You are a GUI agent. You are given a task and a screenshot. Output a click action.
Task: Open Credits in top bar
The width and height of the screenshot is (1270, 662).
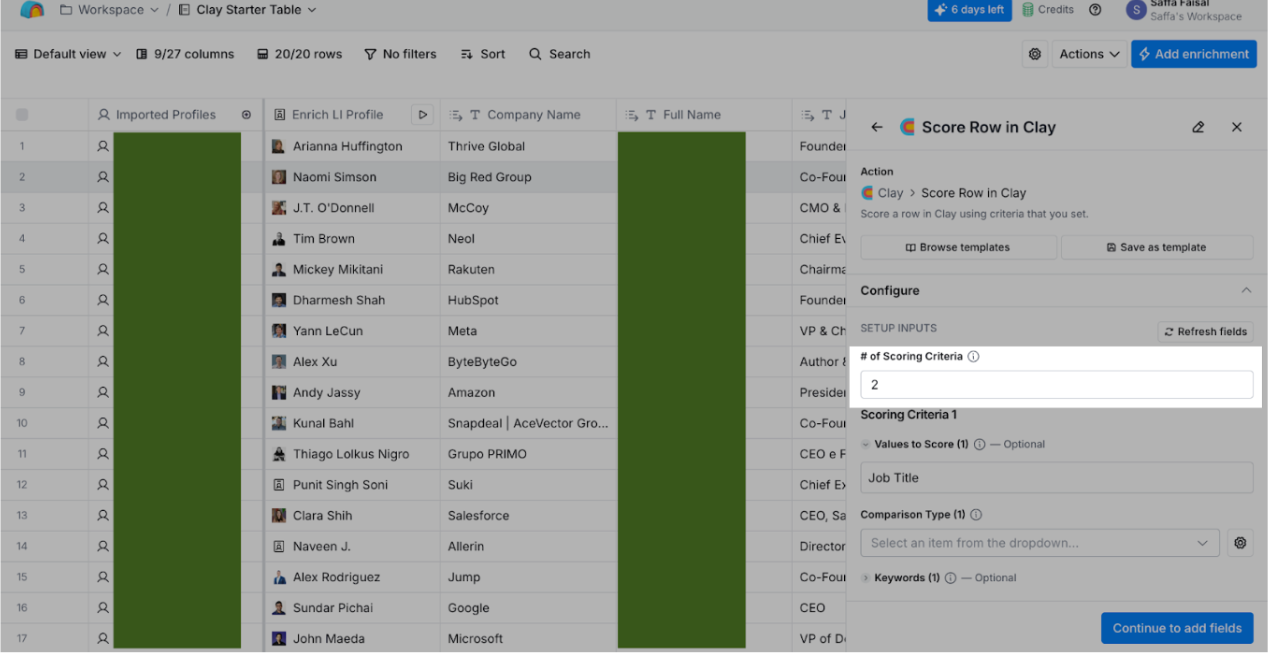coord(1046,10)
